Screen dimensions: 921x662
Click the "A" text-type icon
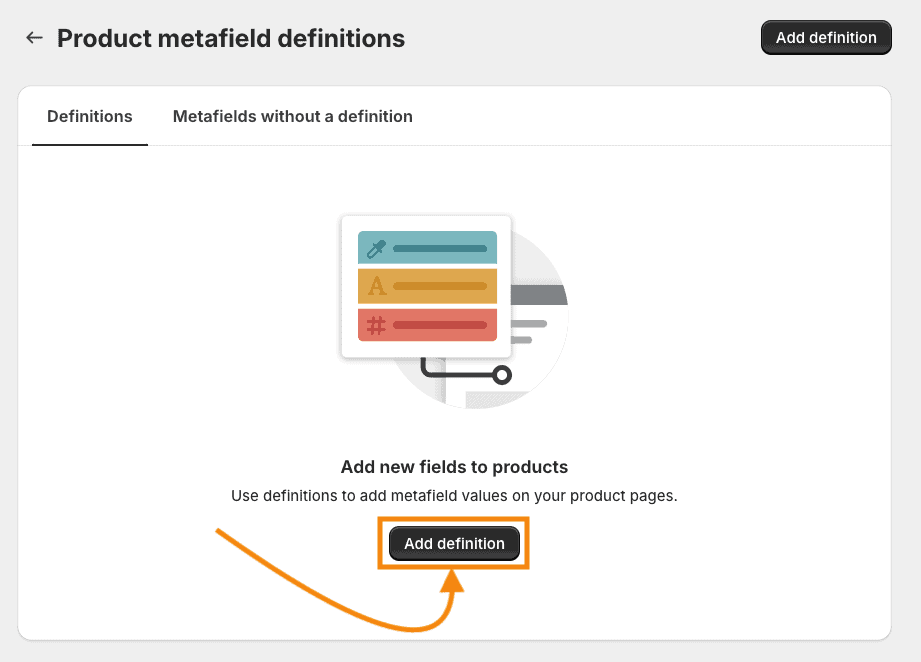click(x=375, y=287)
